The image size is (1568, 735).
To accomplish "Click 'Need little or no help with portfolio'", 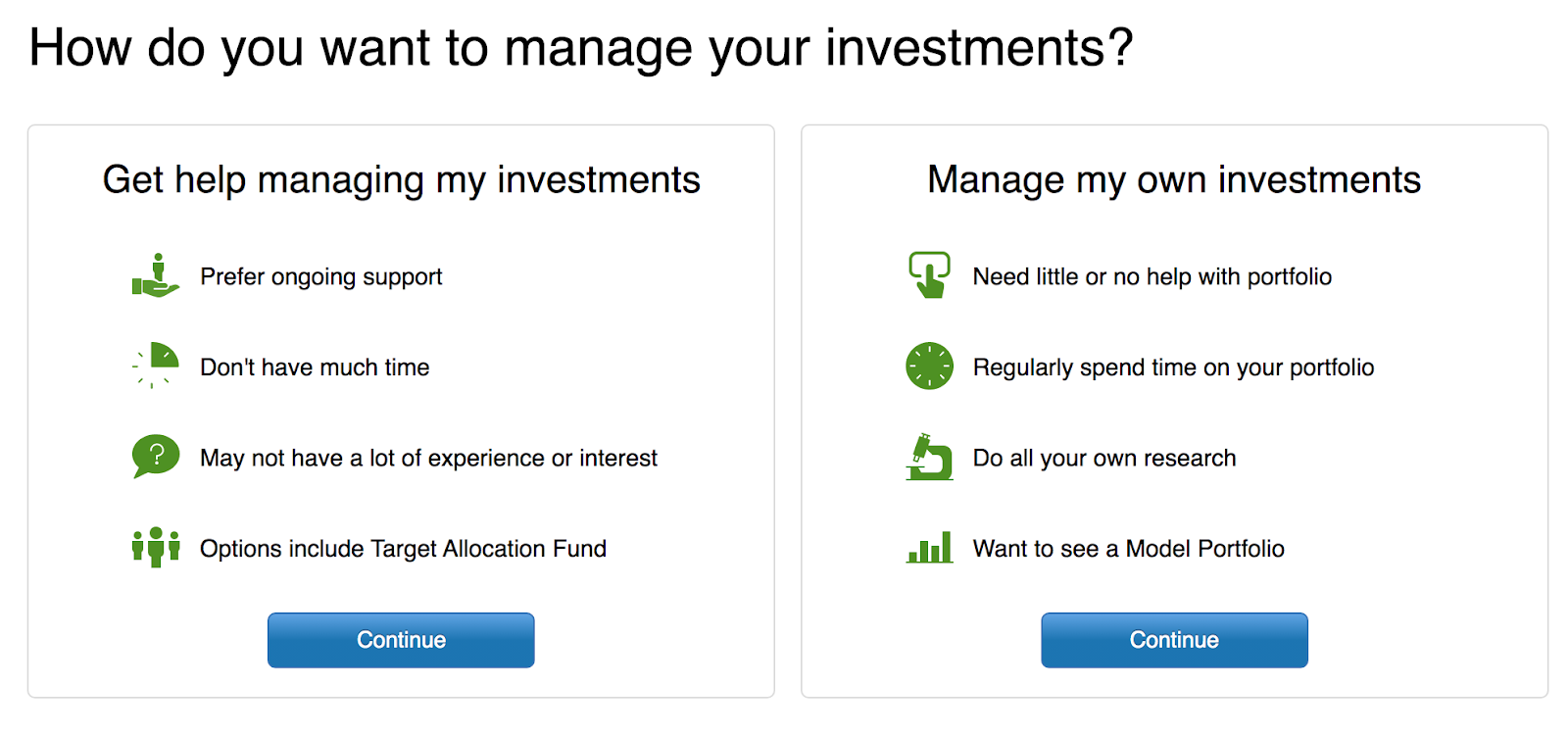I will 1151,277.
